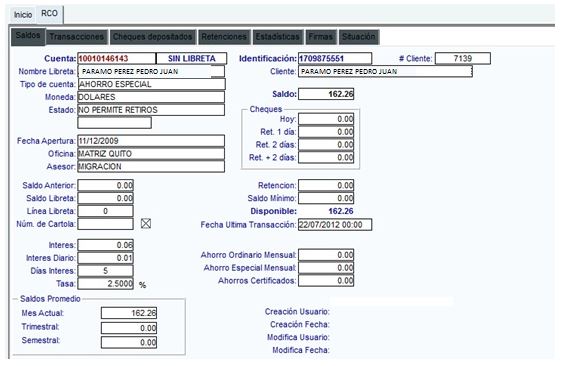Click the Tipo de cuenta field
573x366 pixels.
(x=152, y=84)
